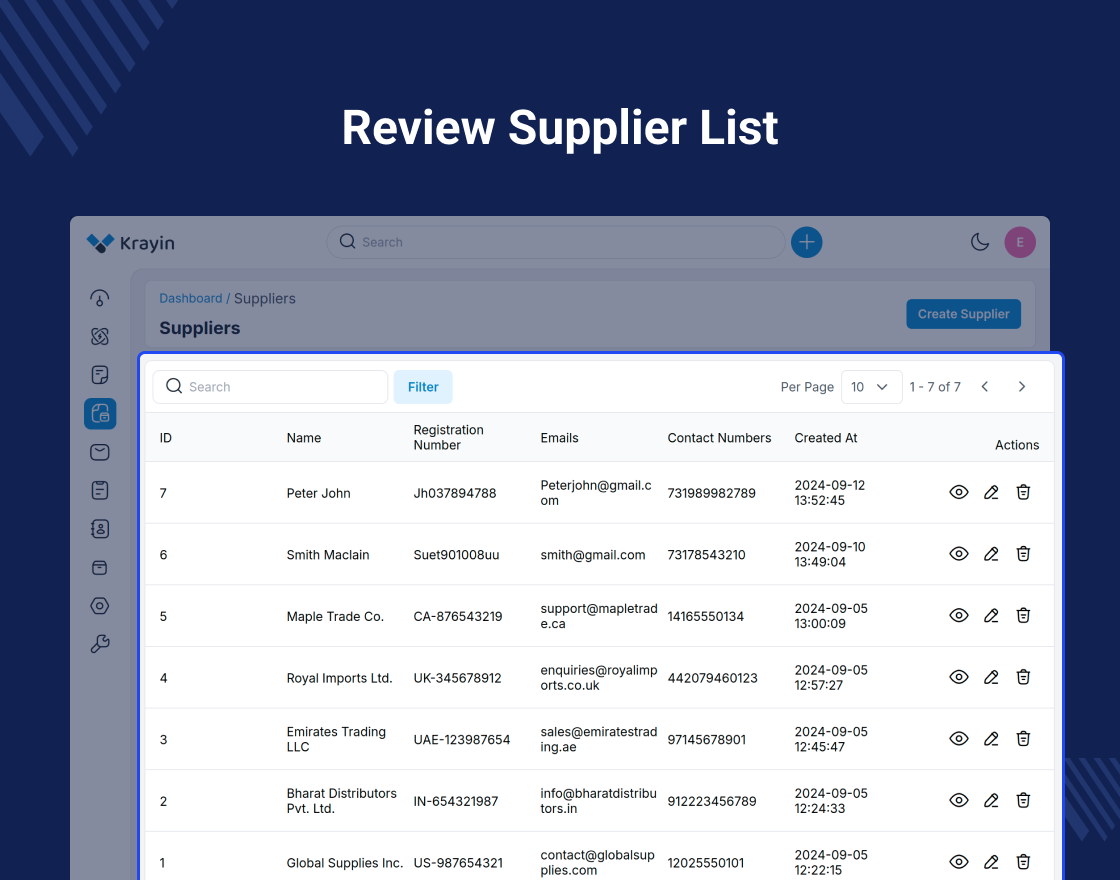The image size is (1120, 880).
Task: View Smith Maclain supplier eye icon
Action: (959, 554)
